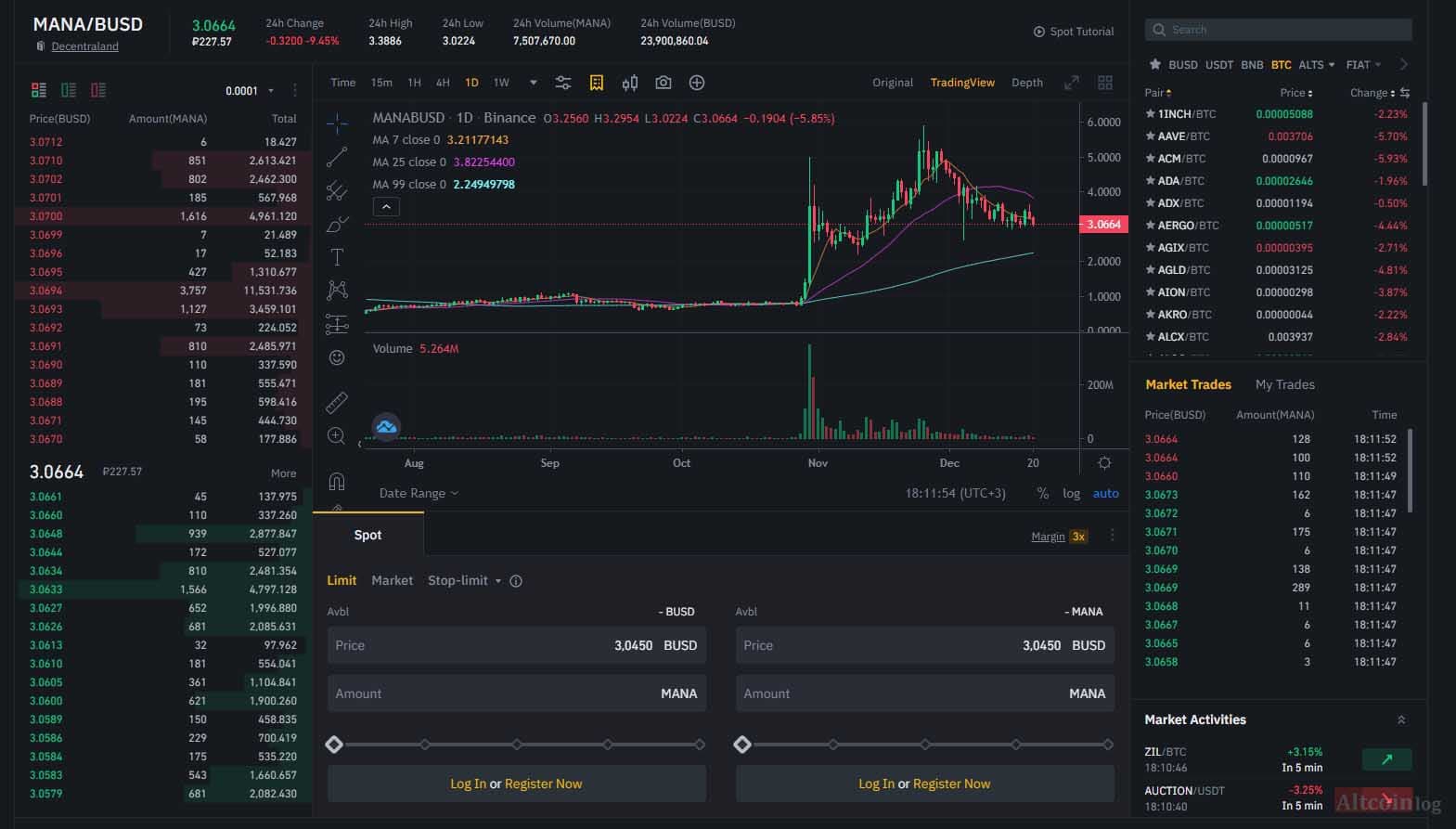
Task: Favorite the 1INCH/BTC pair star
Action: coord(1151,114)
